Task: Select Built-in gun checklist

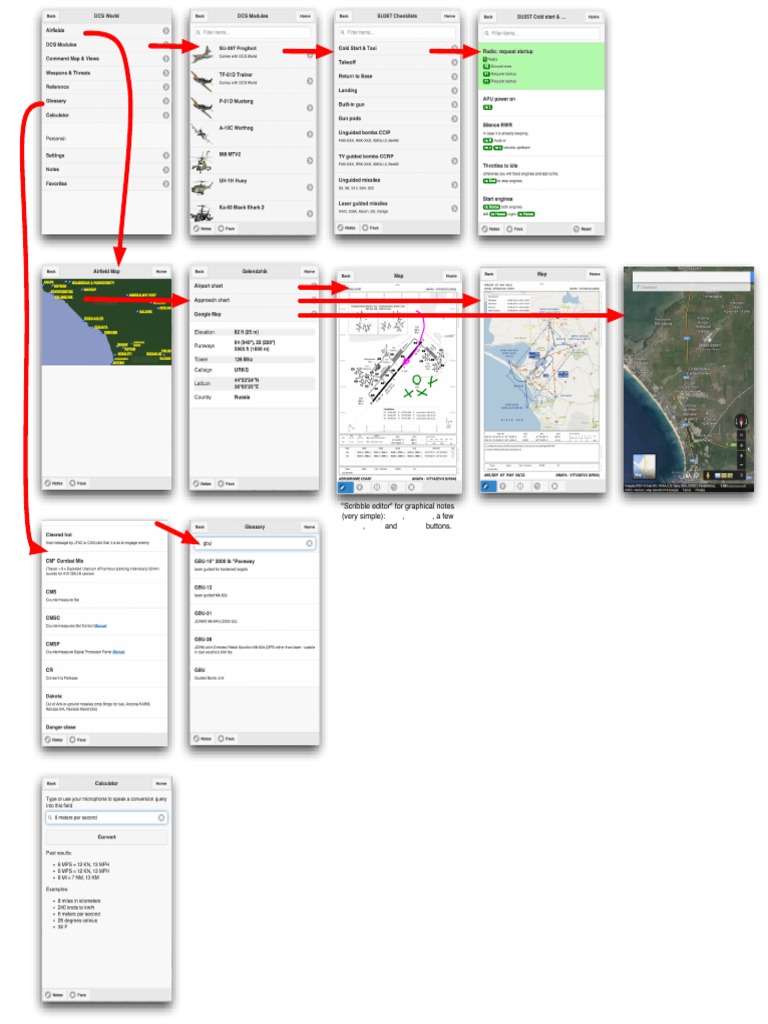Action: (396, 104)
